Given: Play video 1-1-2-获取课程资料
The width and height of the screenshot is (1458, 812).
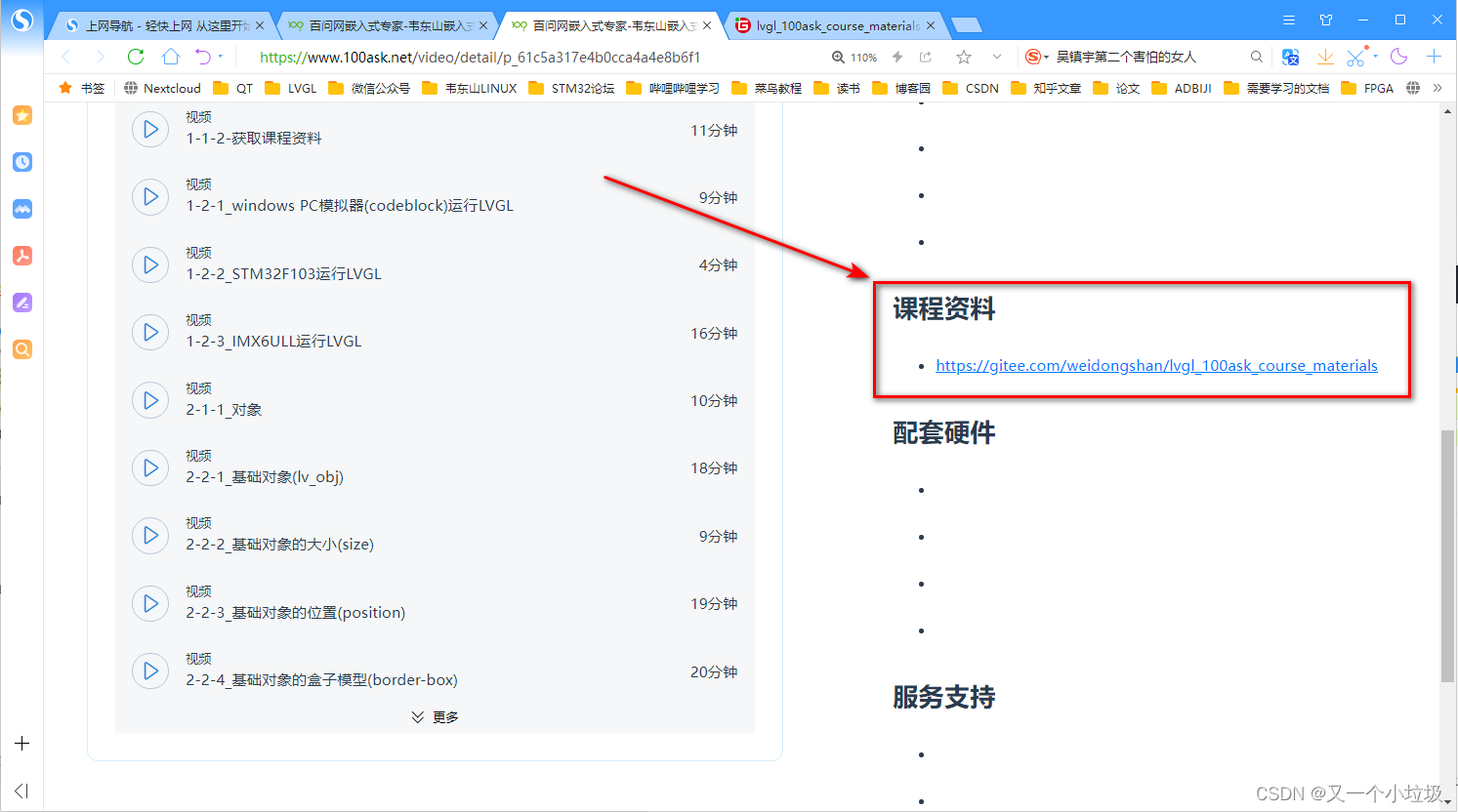Looking at the screenshot, I should (150, 129).
